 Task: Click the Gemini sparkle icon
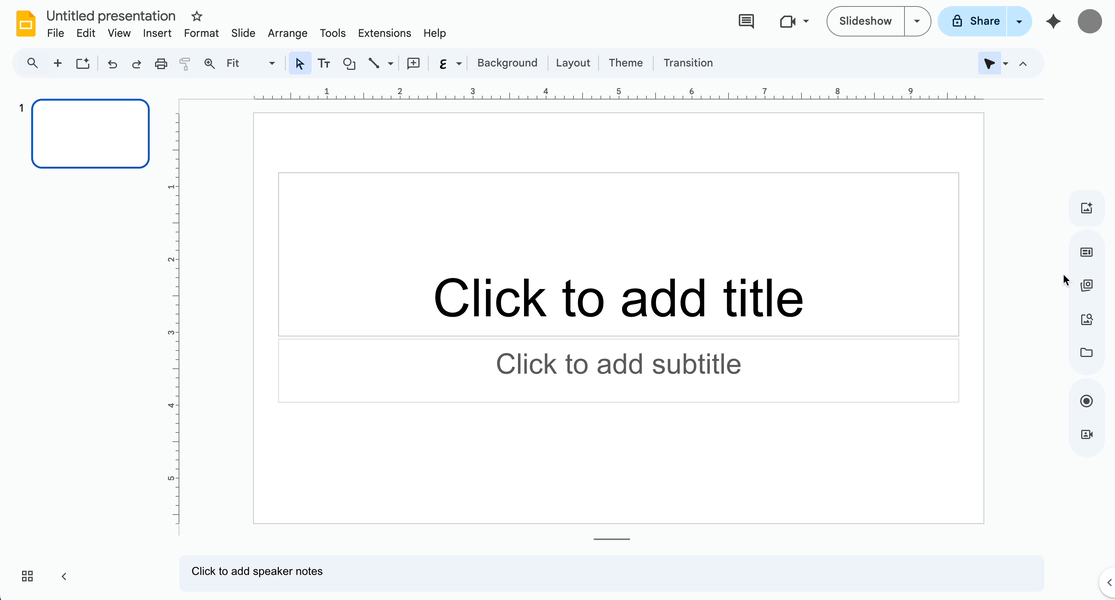pos(1053,20)
